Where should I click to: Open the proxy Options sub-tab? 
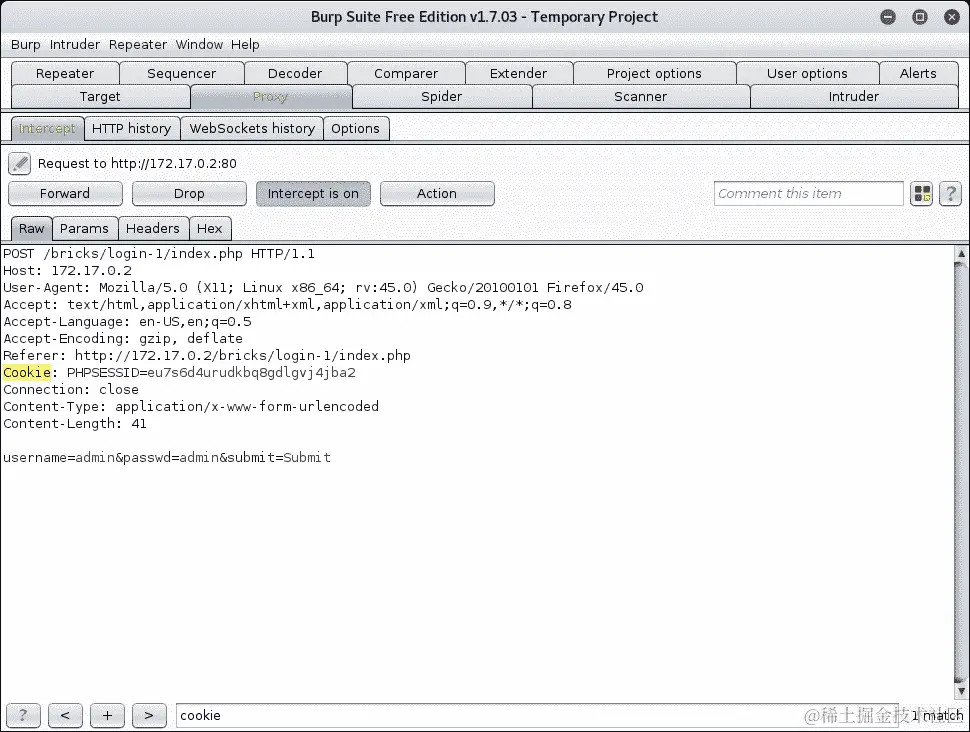pyautogui.click(x=356, y=129)
